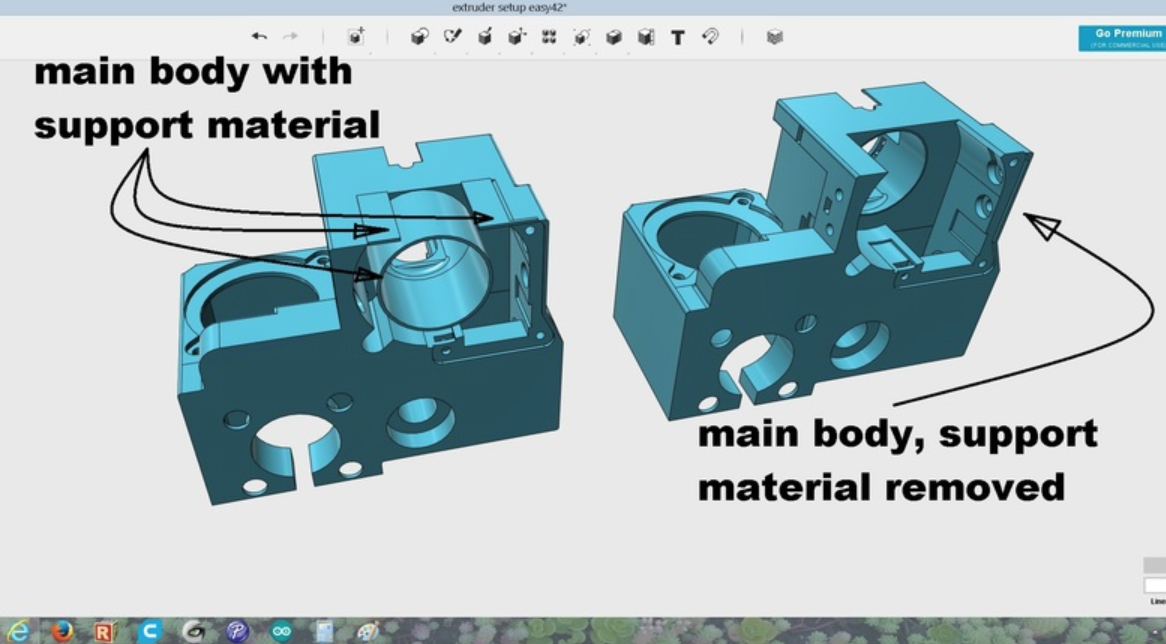Activate the Measure tool

pyautogui.click(x=646, y=37)
